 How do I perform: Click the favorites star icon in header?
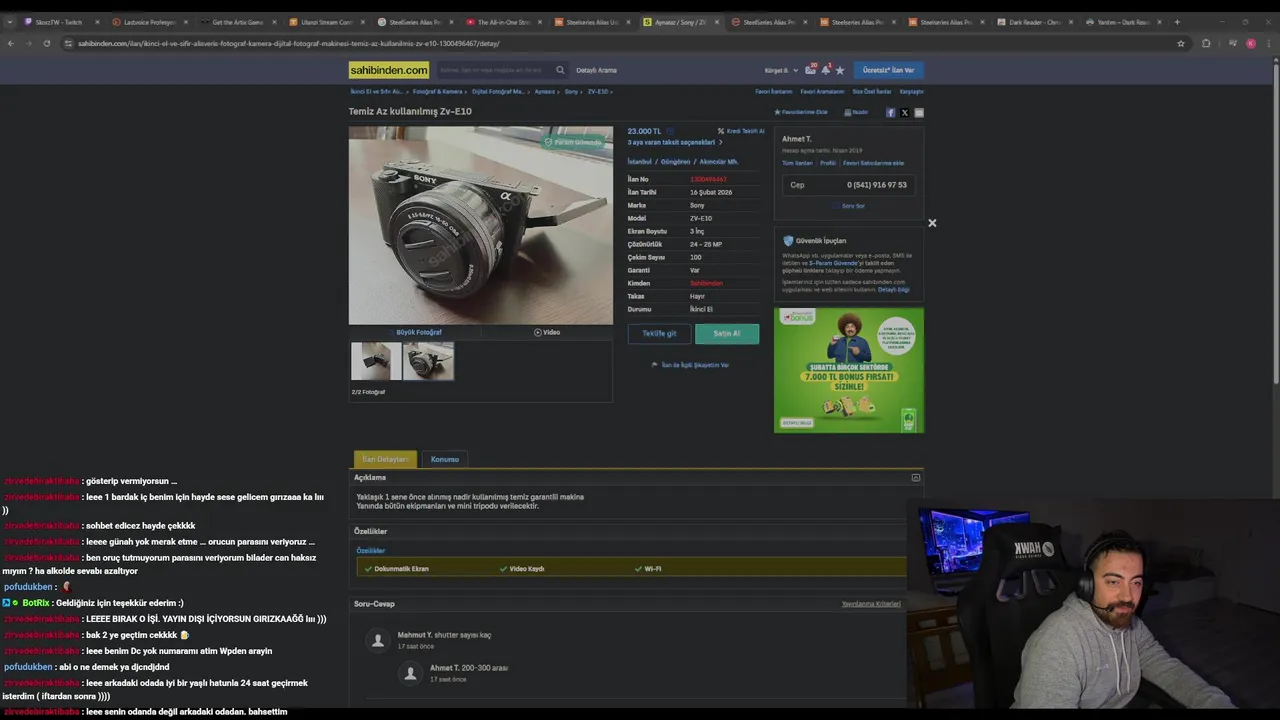tap(840, 70)
